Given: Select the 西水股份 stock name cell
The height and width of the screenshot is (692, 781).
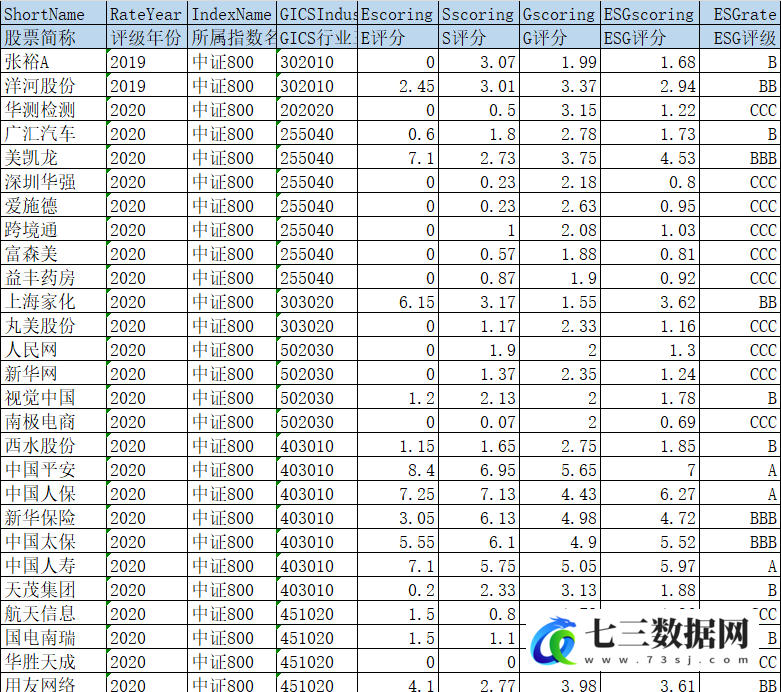Looking at the screenshot, I should click(53, 445).
